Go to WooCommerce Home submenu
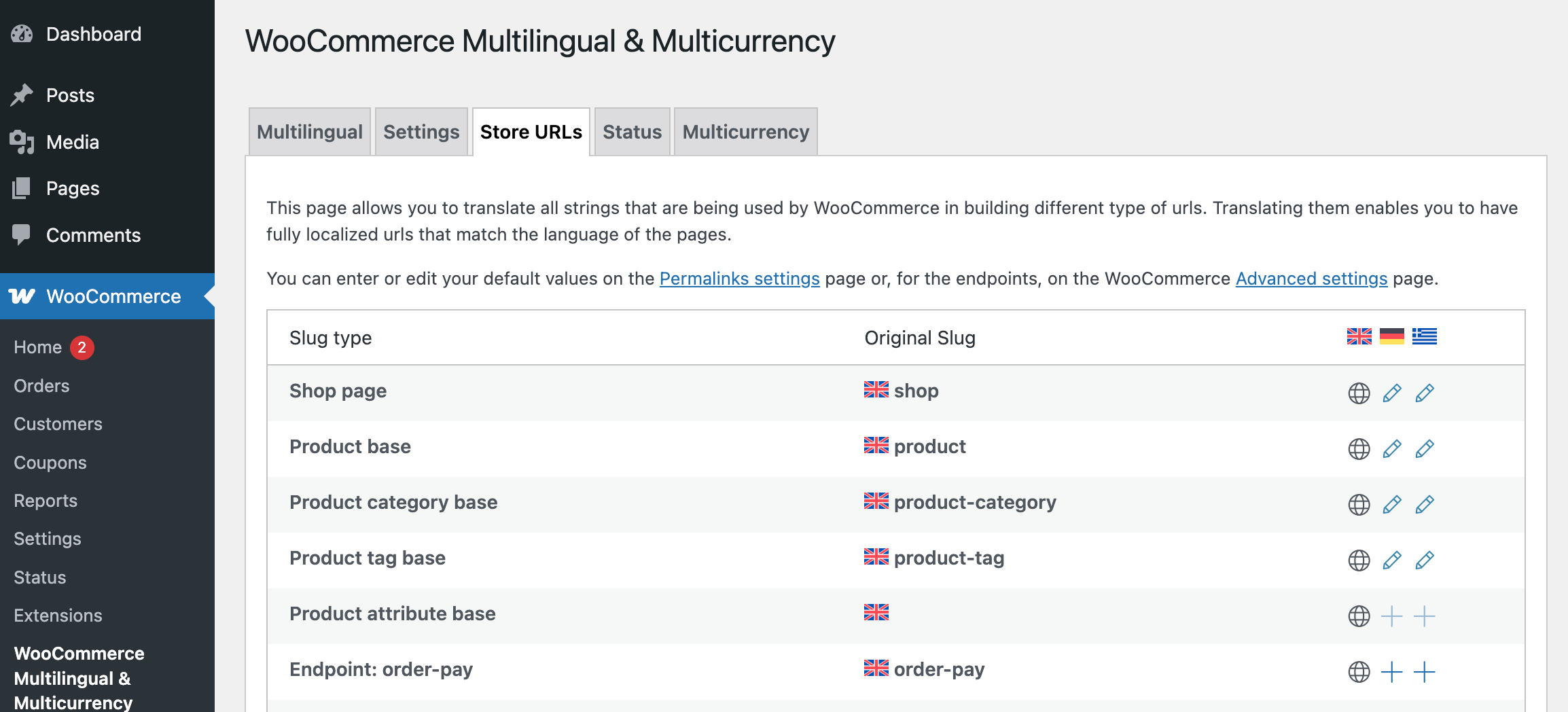 click(x=38, y=347)
